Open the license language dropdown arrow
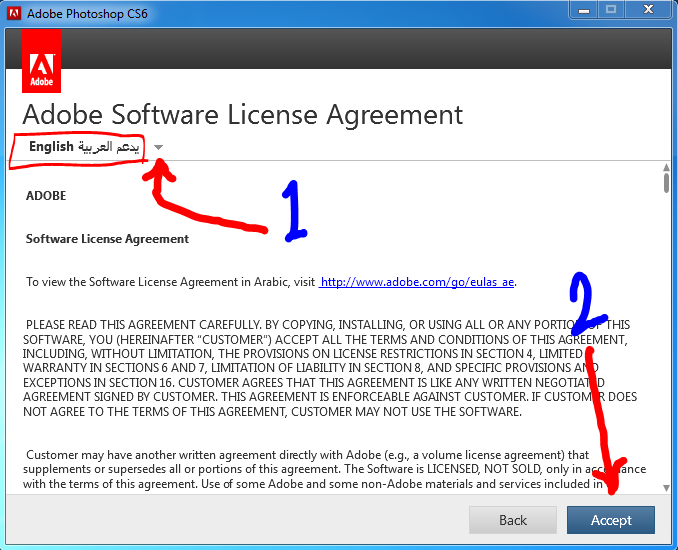 pos(158,147)
